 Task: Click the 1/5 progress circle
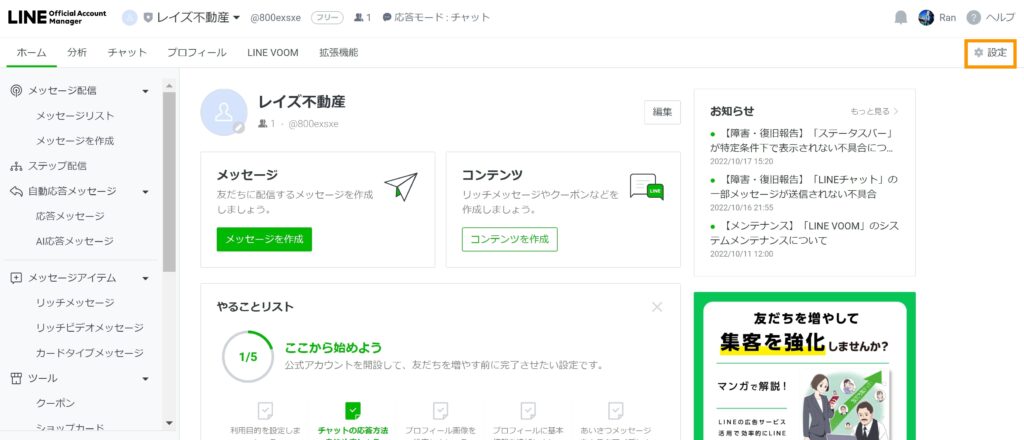tap(248, 357)
